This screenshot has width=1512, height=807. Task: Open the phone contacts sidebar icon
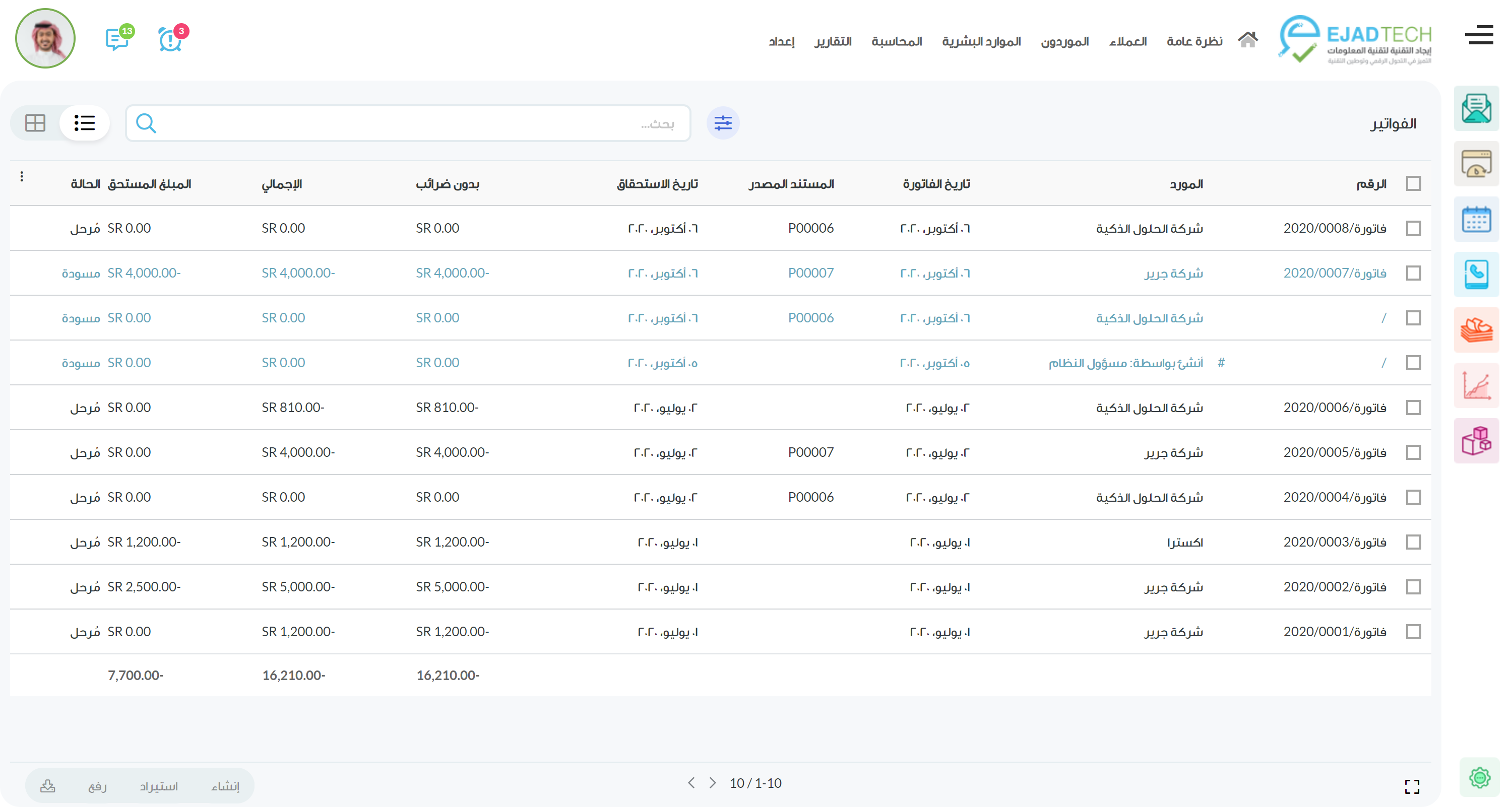coord(1476,275)
